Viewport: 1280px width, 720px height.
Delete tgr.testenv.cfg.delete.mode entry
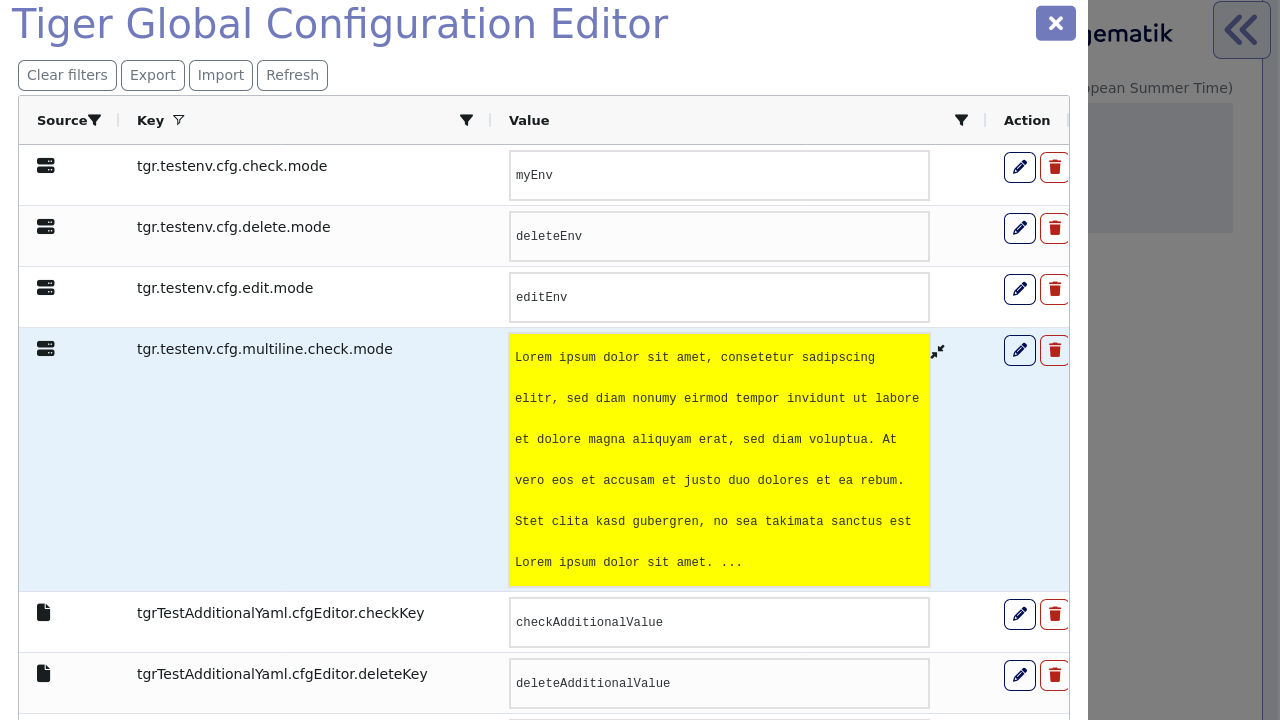1055,228
